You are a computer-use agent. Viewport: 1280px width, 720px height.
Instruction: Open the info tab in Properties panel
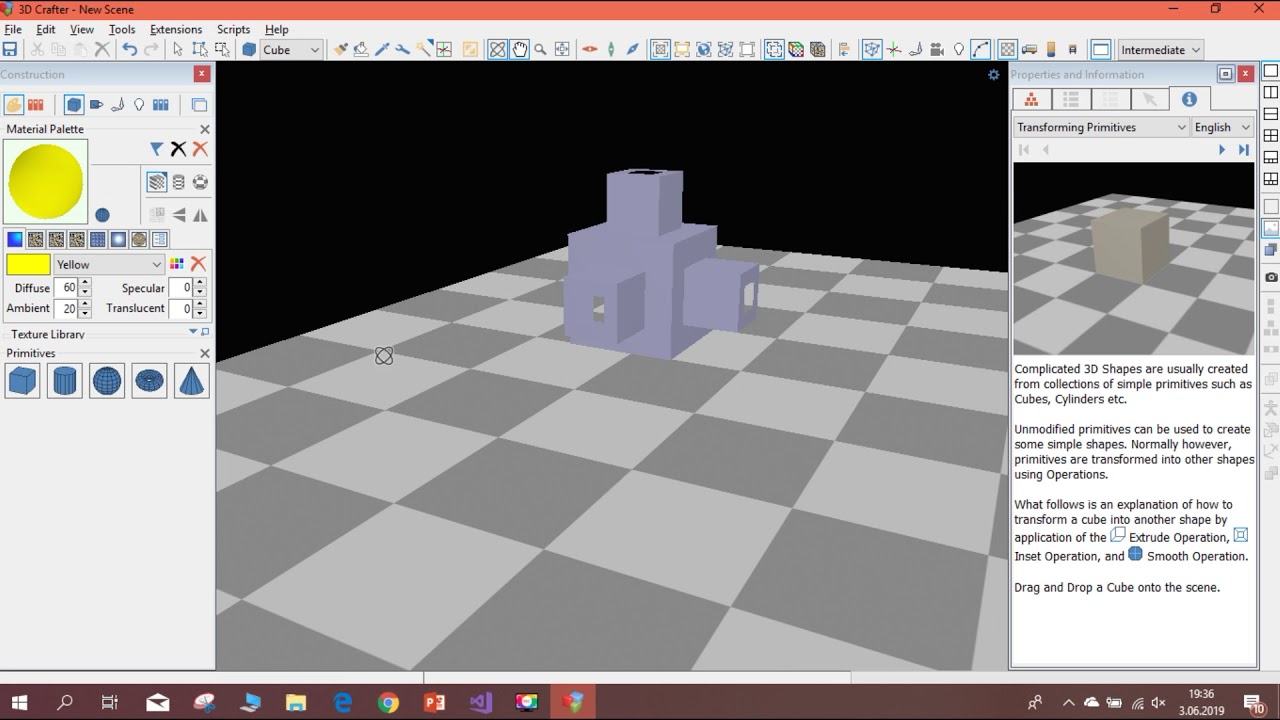(1189, 99)
